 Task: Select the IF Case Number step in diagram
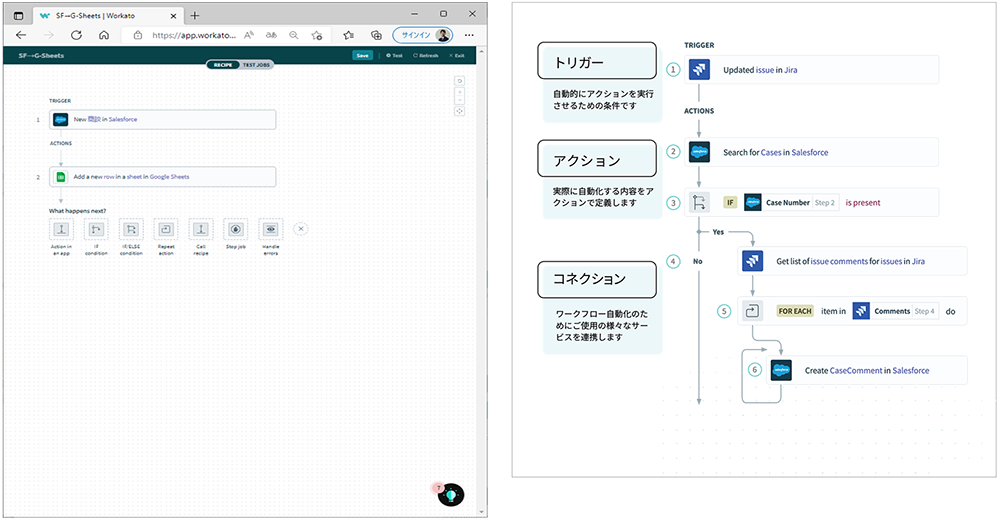click(811, 202)
